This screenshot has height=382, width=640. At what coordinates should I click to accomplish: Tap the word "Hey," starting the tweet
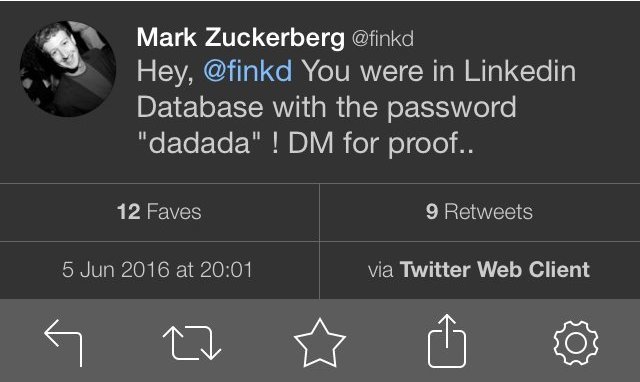(x=165, y=72)
